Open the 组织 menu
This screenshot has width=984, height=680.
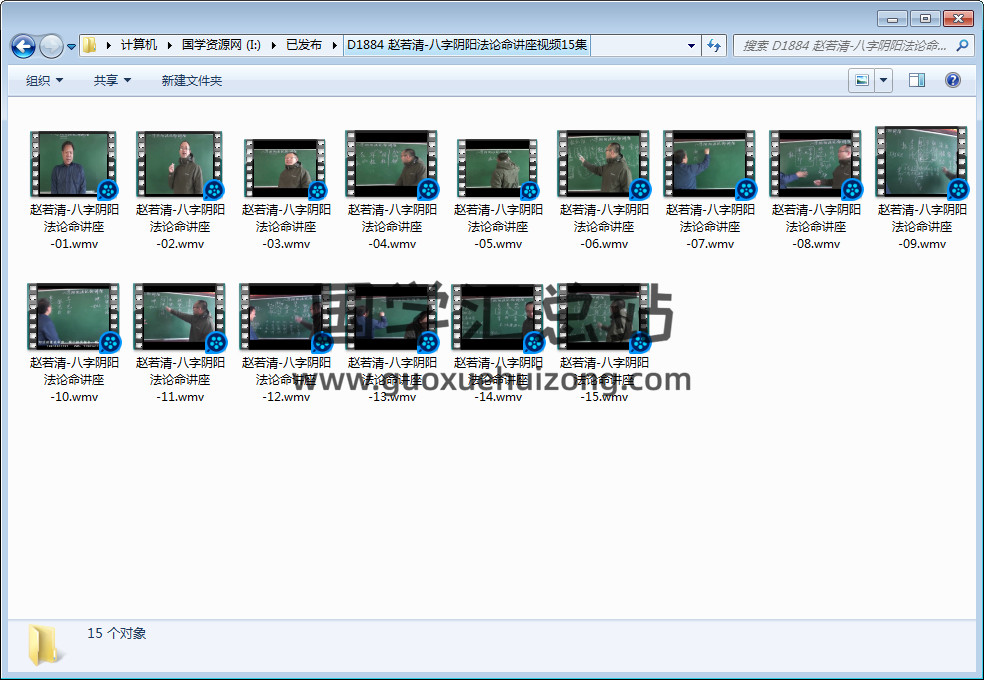tap(44, 80)
